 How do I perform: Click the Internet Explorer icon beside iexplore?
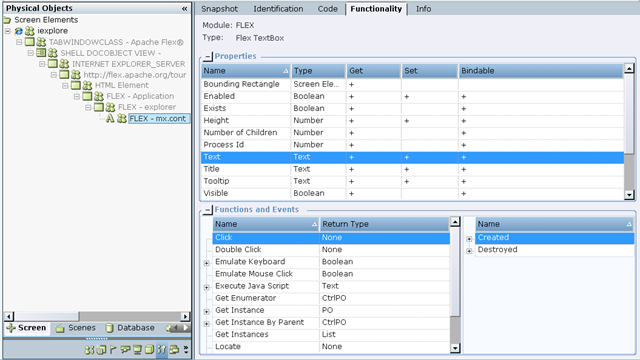coord(18,31)
